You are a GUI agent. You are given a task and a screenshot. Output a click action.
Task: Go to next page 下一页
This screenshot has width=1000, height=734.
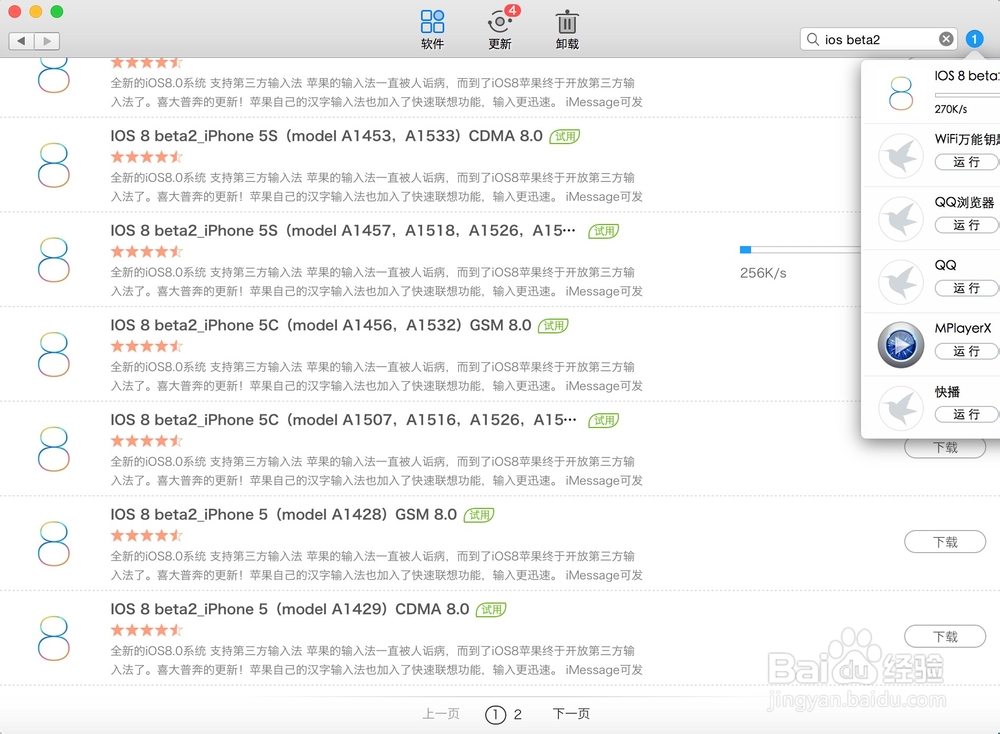coord(571,714)
